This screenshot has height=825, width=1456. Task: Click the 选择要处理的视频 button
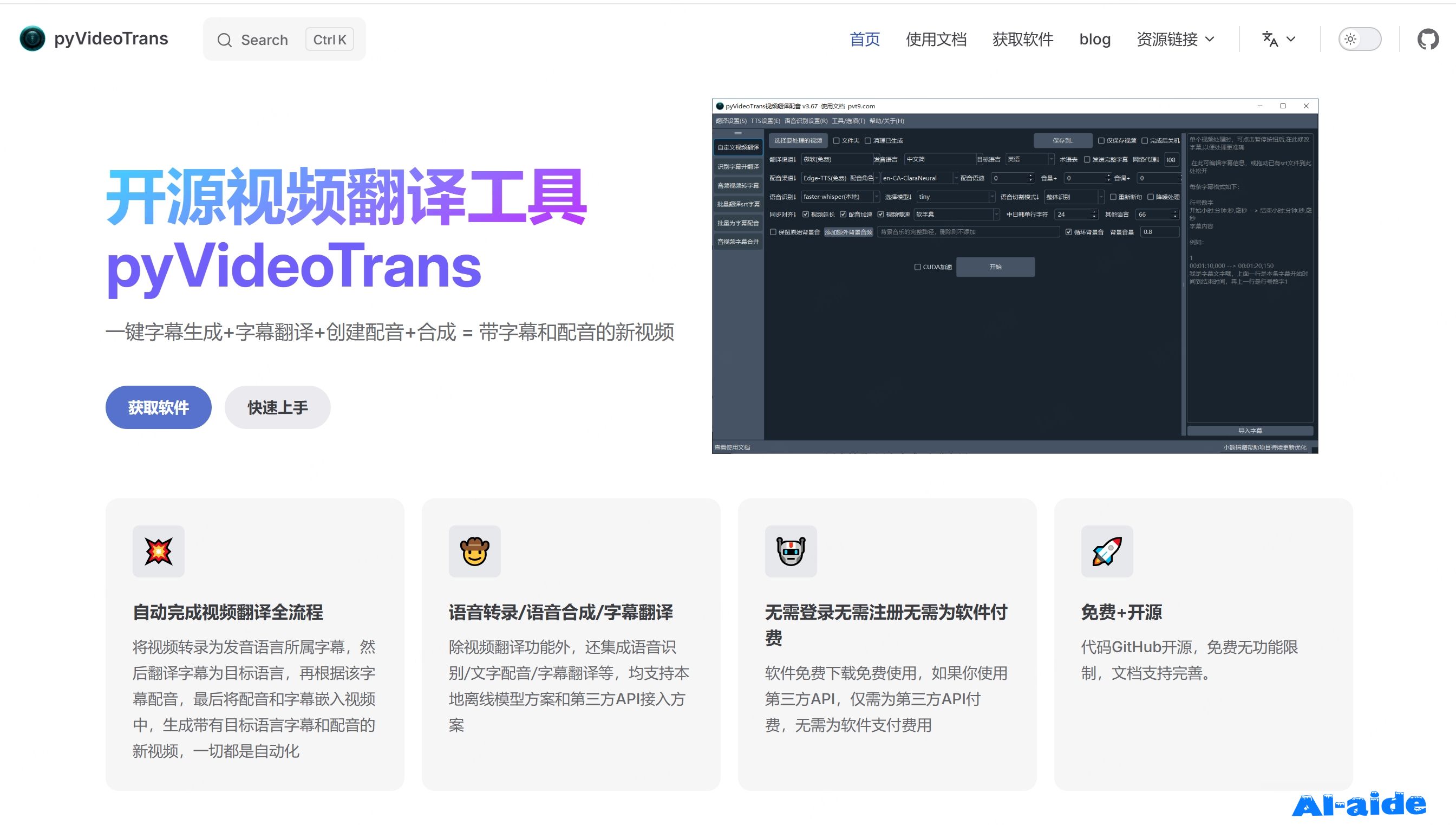(x=798, y=140)
